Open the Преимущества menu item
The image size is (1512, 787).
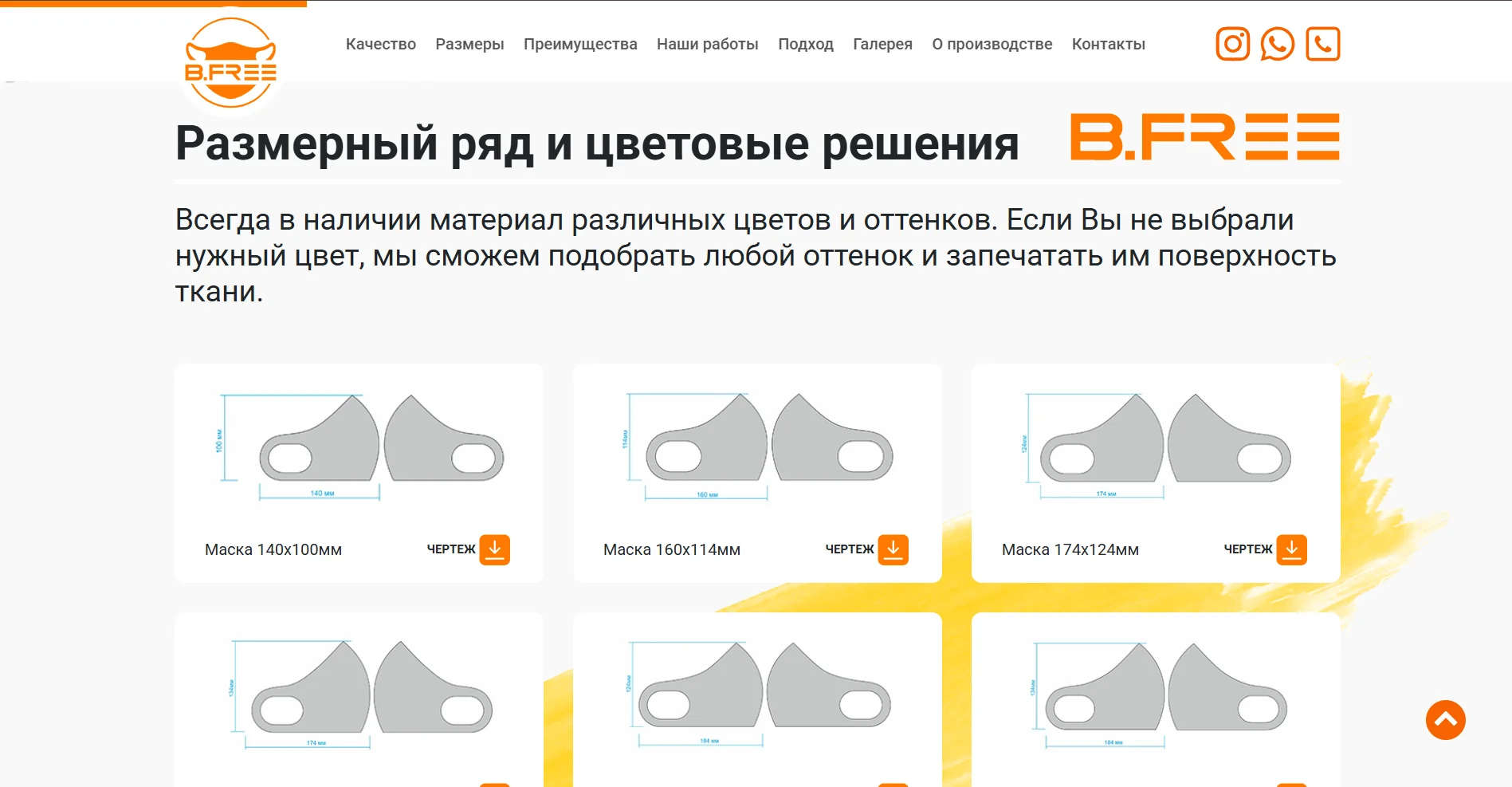pyautogui.click(x=580, y=45)
